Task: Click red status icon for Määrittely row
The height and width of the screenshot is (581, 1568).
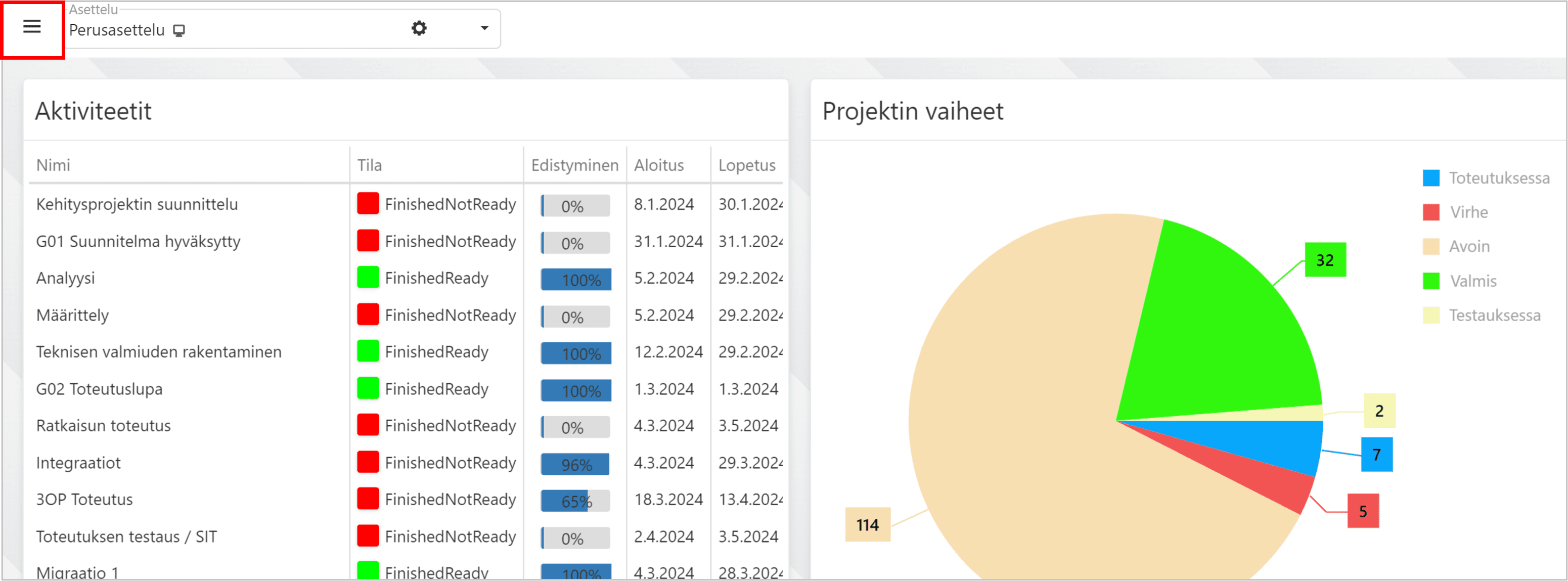Action: pos(368,315)
